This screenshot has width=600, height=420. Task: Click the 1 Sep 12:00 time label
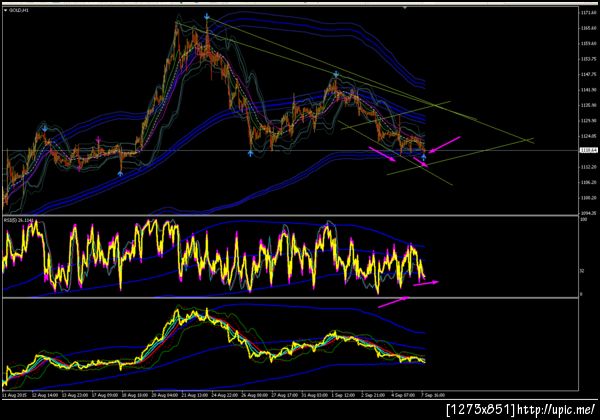343,395
